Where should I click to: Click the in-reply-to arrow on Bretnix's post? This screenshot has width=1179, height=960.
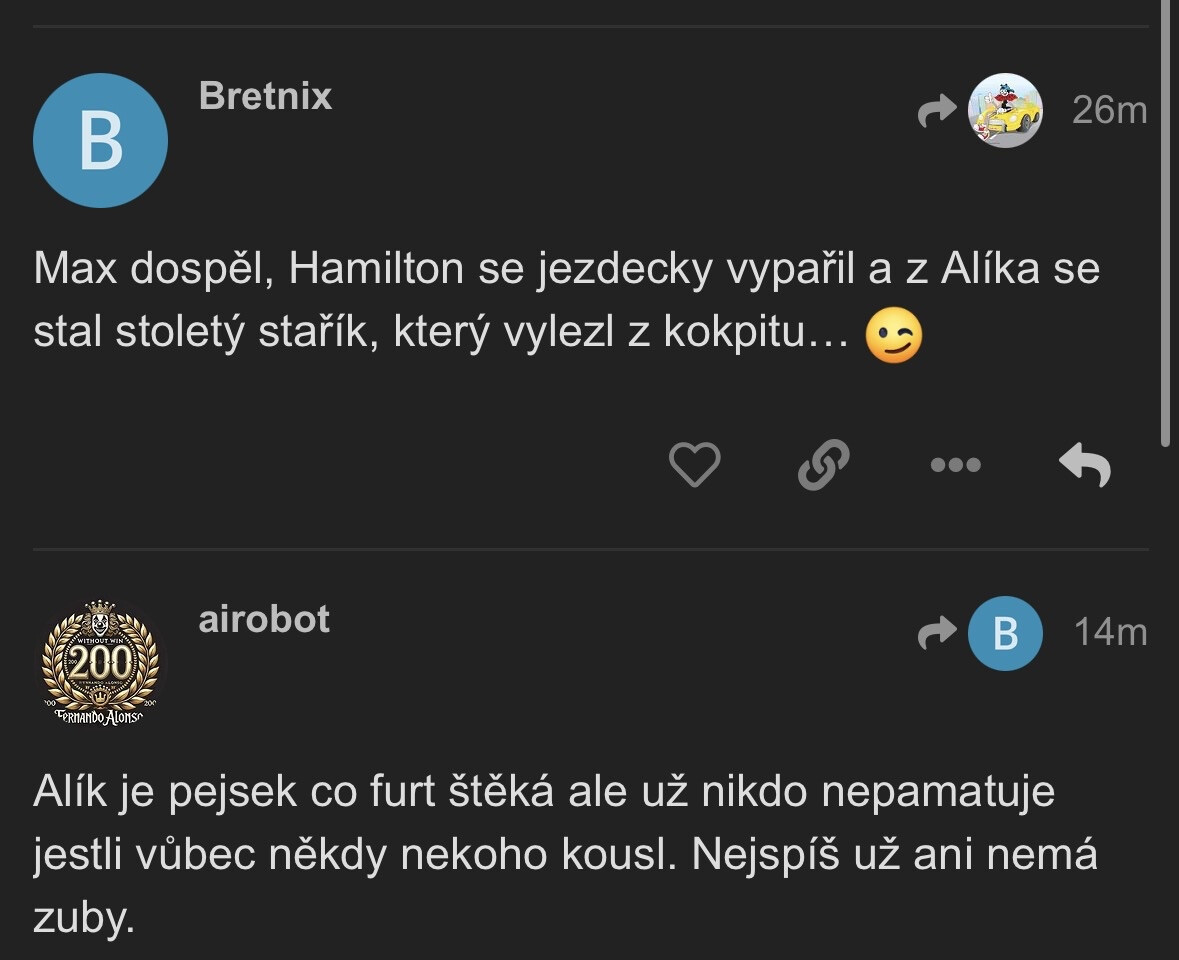pyautogui.click(x=937, y=112)
